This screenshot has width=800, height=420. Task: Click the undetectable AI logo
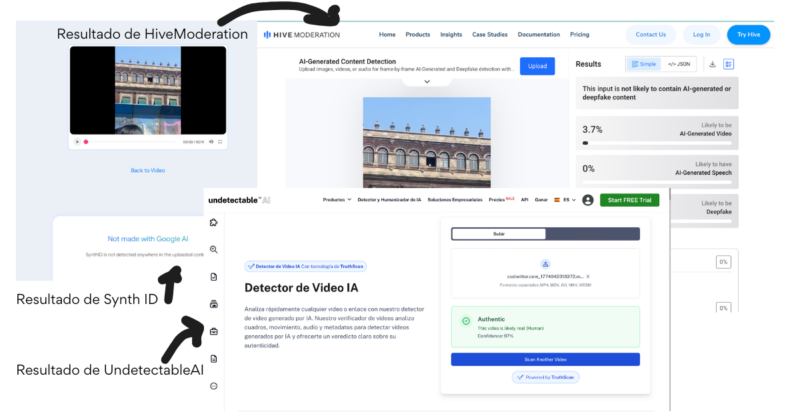point(239,200)
